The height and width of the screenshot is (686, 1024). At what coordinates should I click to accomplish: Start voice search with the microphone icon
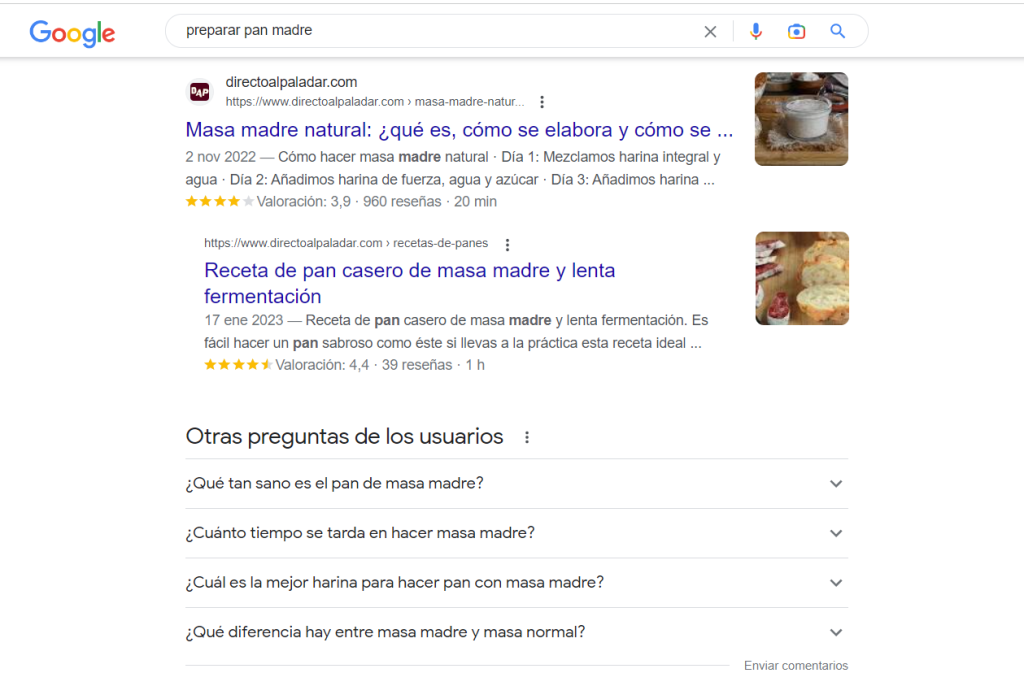click(x=756, y=31)
